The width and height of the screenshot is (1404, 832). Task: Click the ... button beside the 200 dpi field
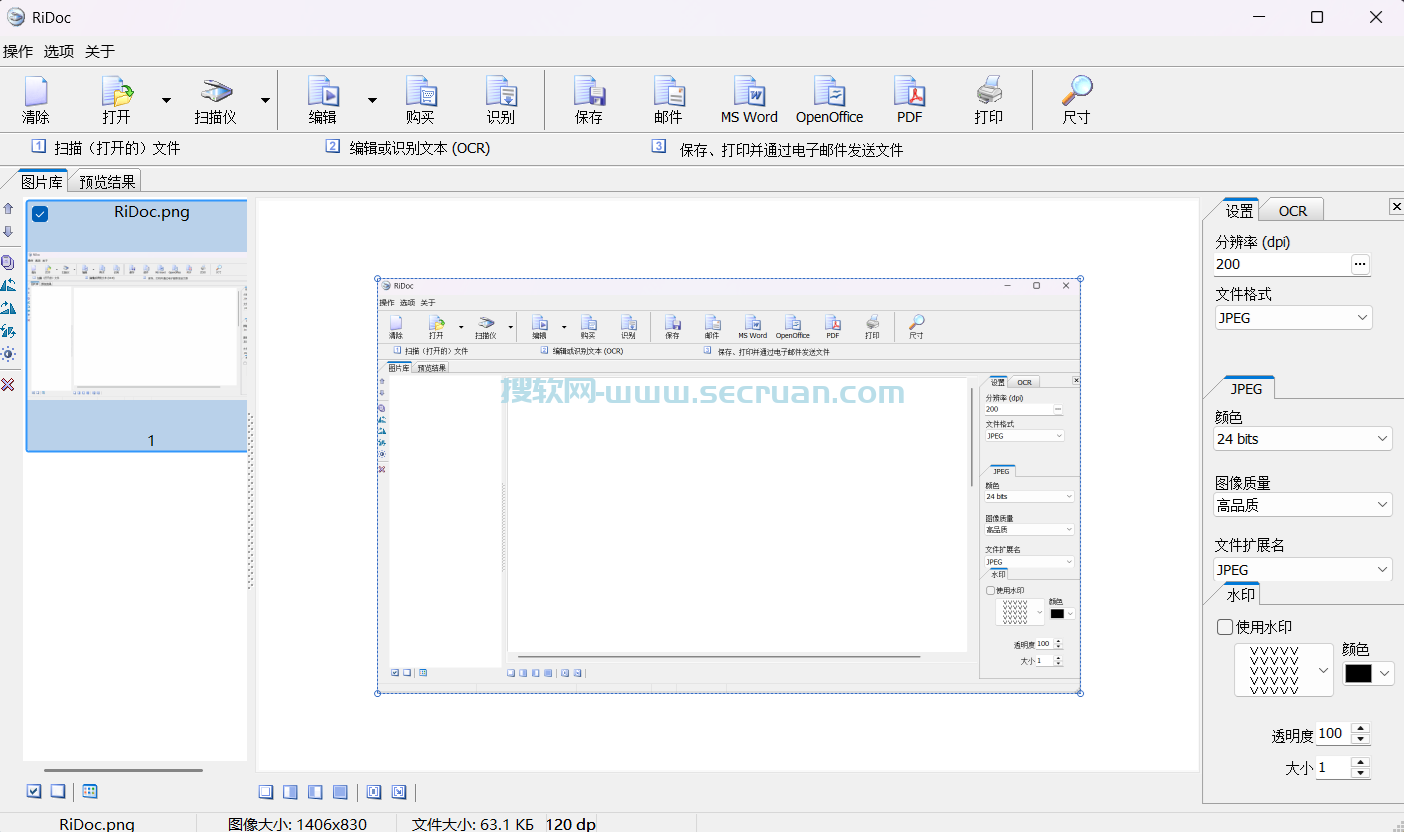click(1360, 264)
